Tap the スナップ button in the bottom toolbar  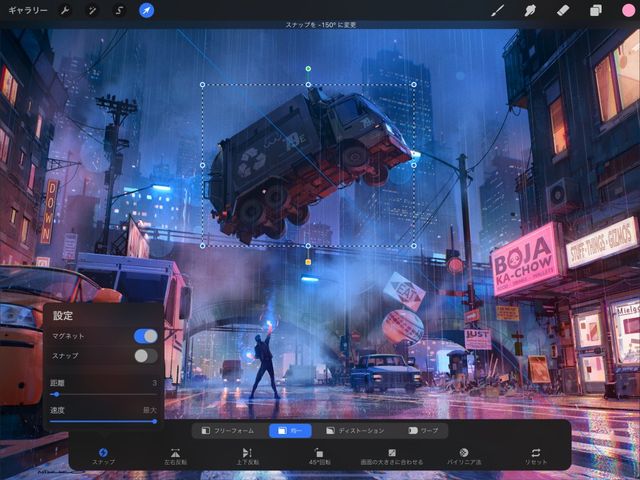click(x=103, y=456)
